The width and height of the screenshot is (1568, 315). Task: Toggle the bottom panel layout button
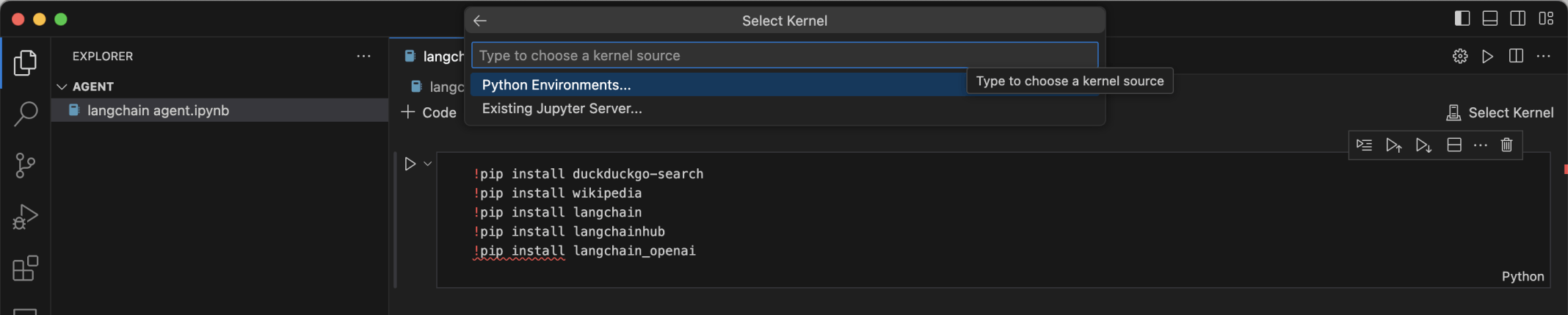pos(1490,19)
